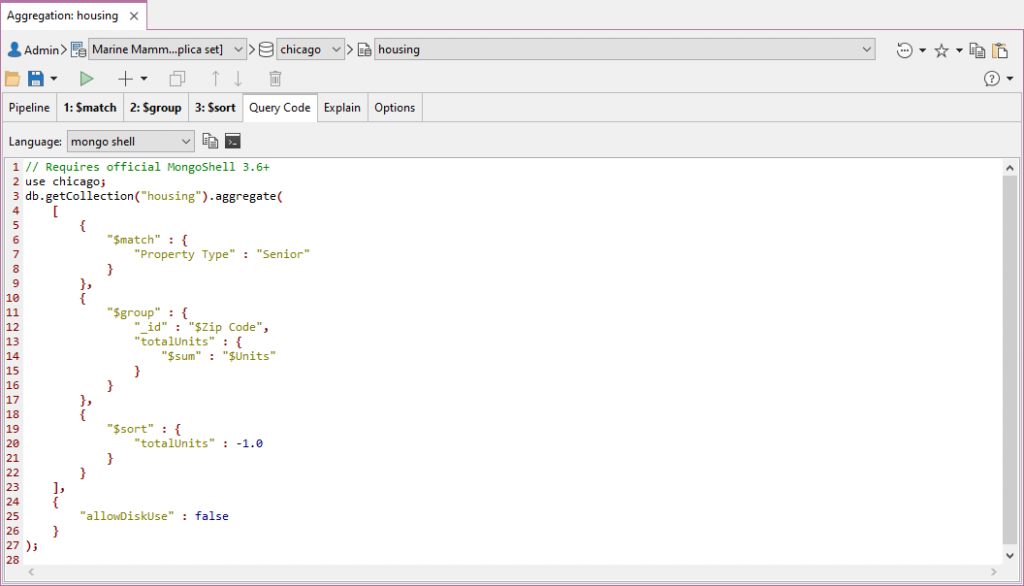Click the move stage down arrow
1024x586 pixels.
pos(238,78)
